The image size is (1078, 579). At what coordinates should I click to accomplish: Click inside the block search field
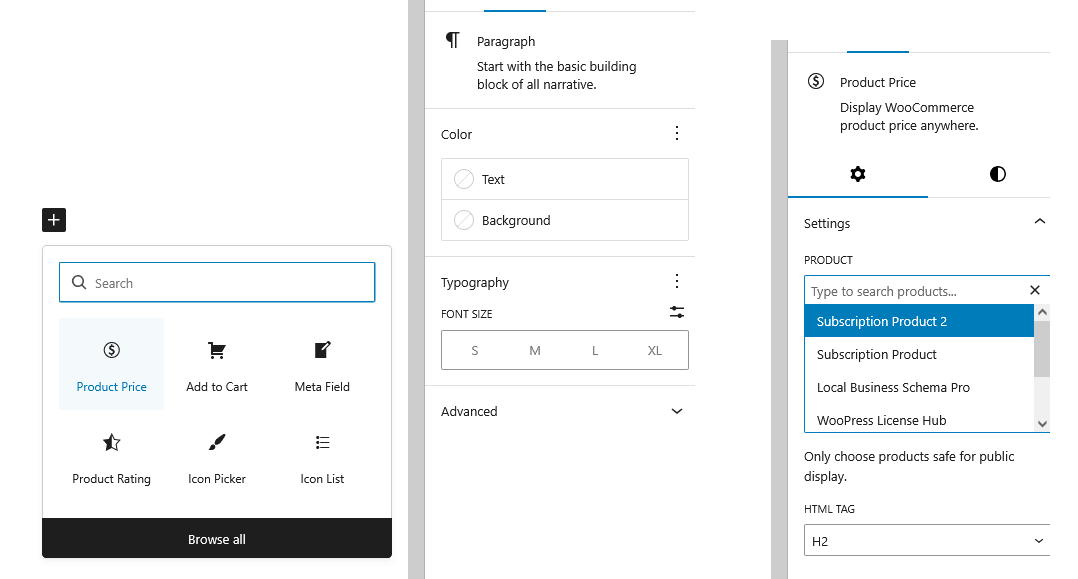pos(216,282)
